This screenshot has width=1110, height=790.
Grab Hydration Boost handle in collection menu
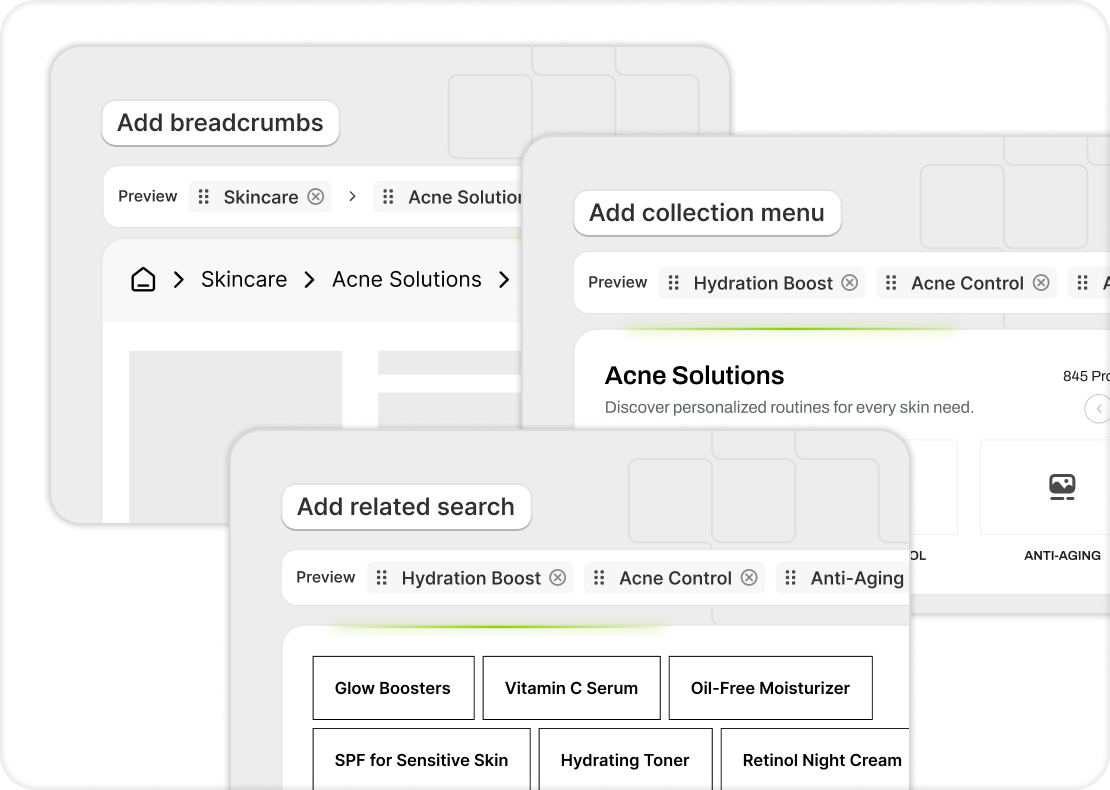tap(674, 283)
